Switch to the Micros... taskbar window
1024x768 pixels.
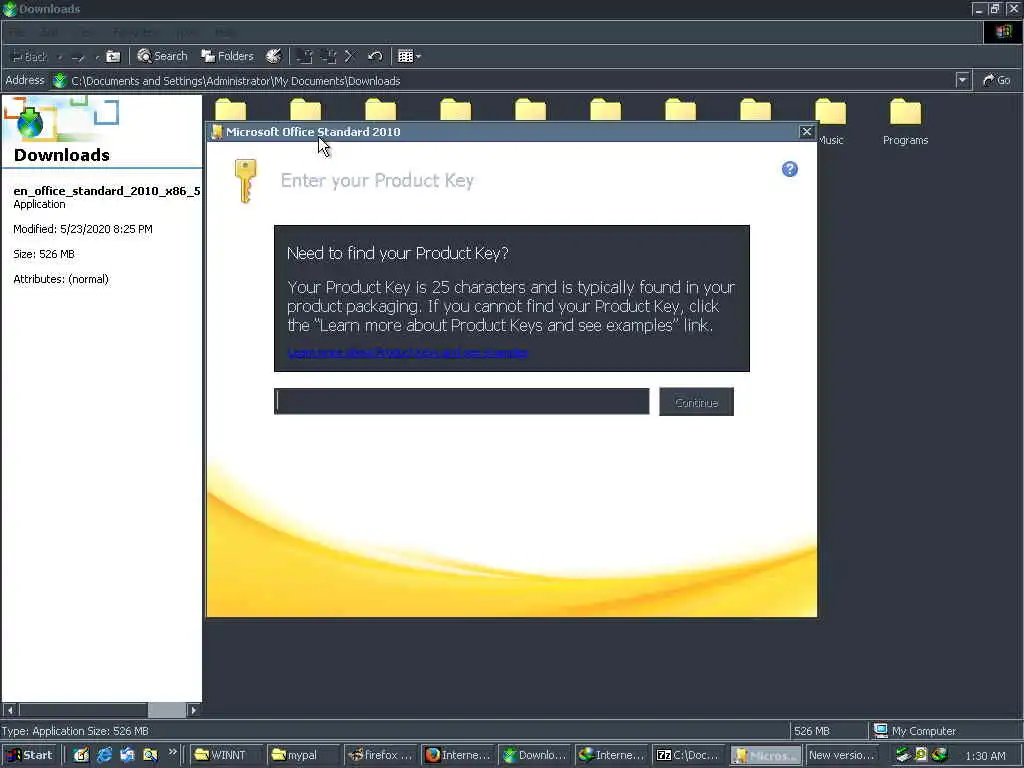(765, 755)
